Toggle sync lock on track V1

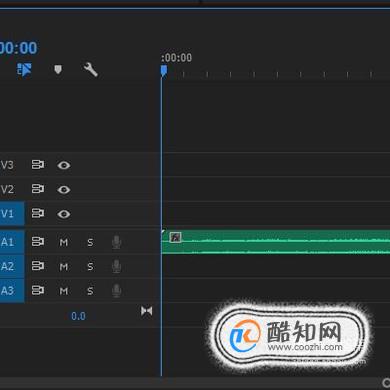tap(38, 213)
